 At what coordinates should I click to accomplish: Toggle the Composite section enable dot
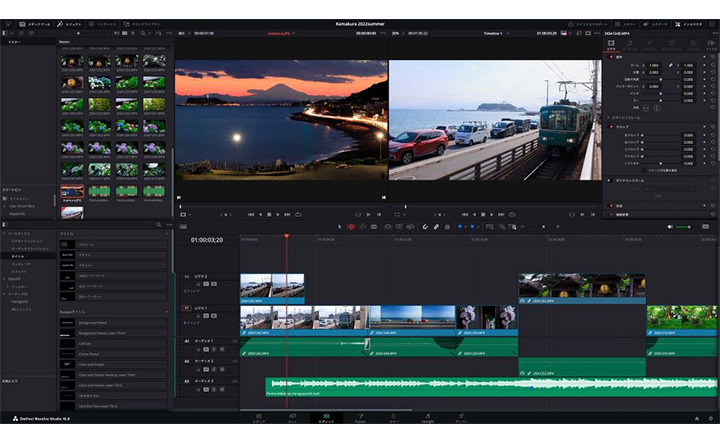coord(612,205)
